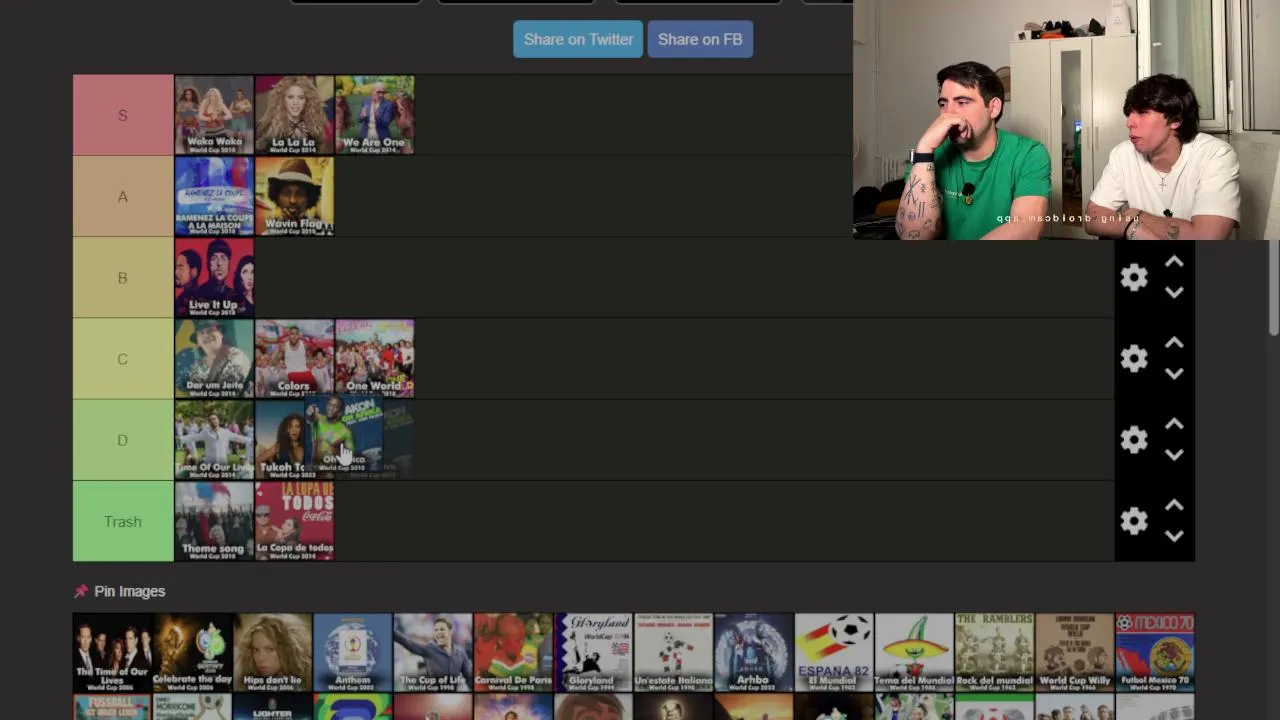This screenshot has width=1280, height=720.
Task: Select the S tier label
Action: coord(123,115)
